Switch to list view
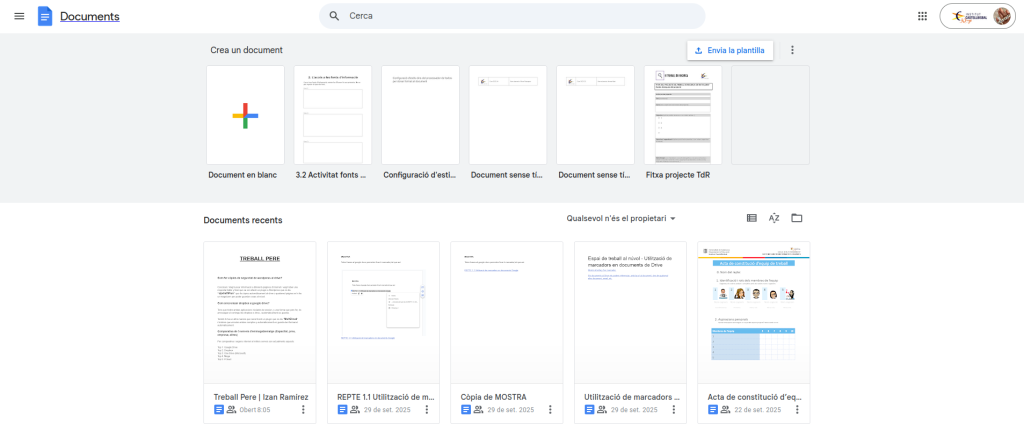The width and height of the screenshot is (1024, 439). [x=752, y=218]
